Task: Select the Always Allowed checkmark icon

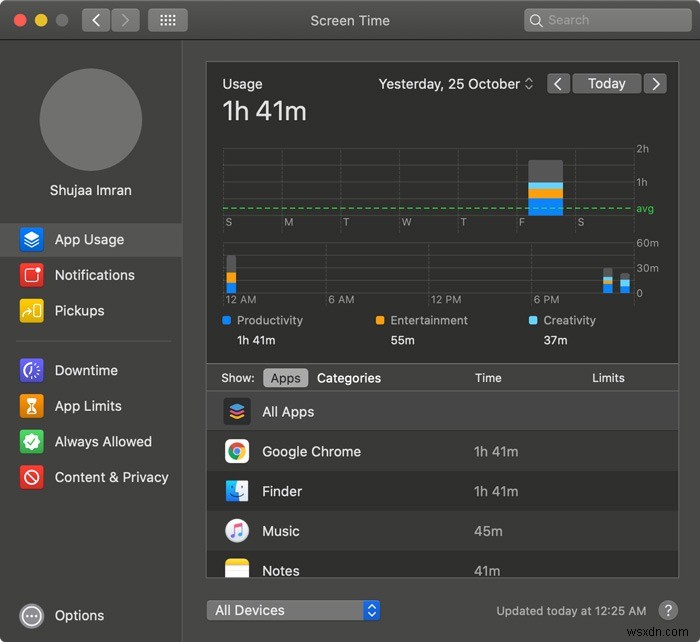Action: pos(32,442)
